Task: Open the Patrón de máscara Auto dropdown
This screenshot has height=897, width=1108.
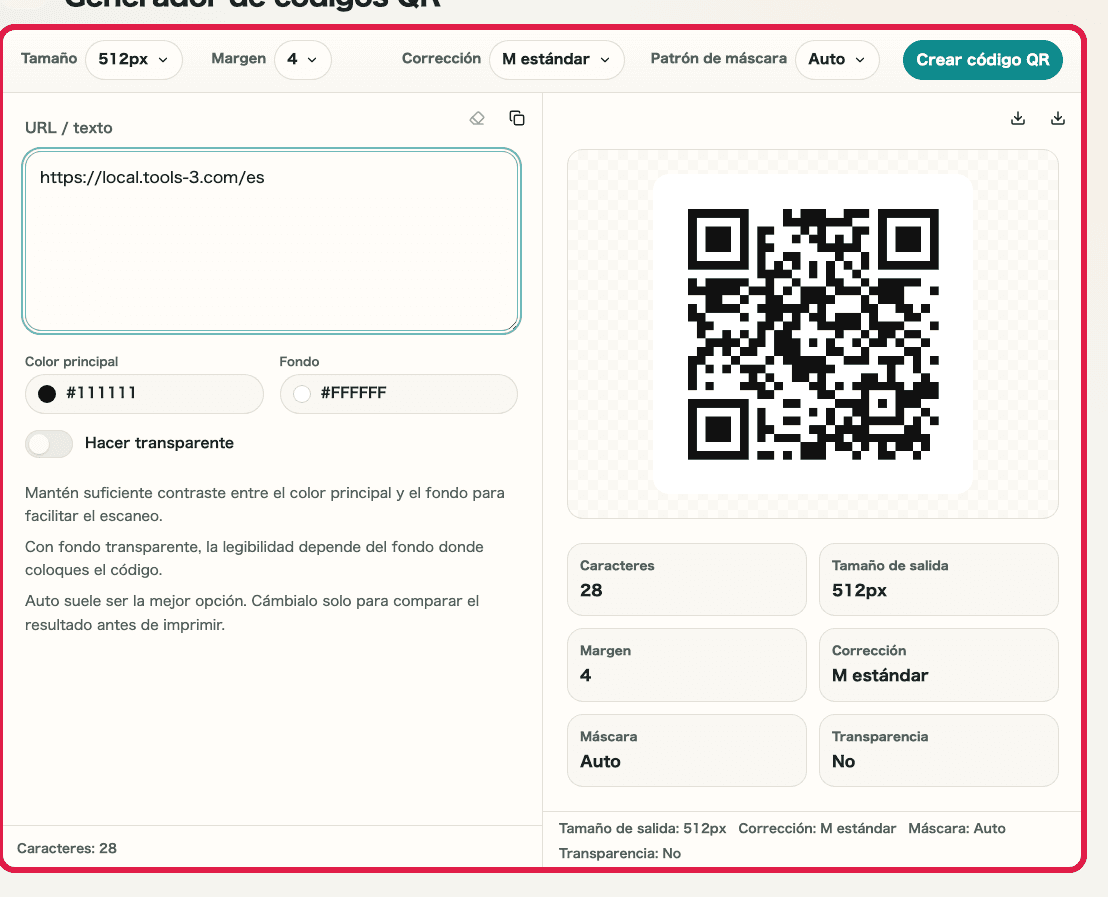Action: coord(837,59)
